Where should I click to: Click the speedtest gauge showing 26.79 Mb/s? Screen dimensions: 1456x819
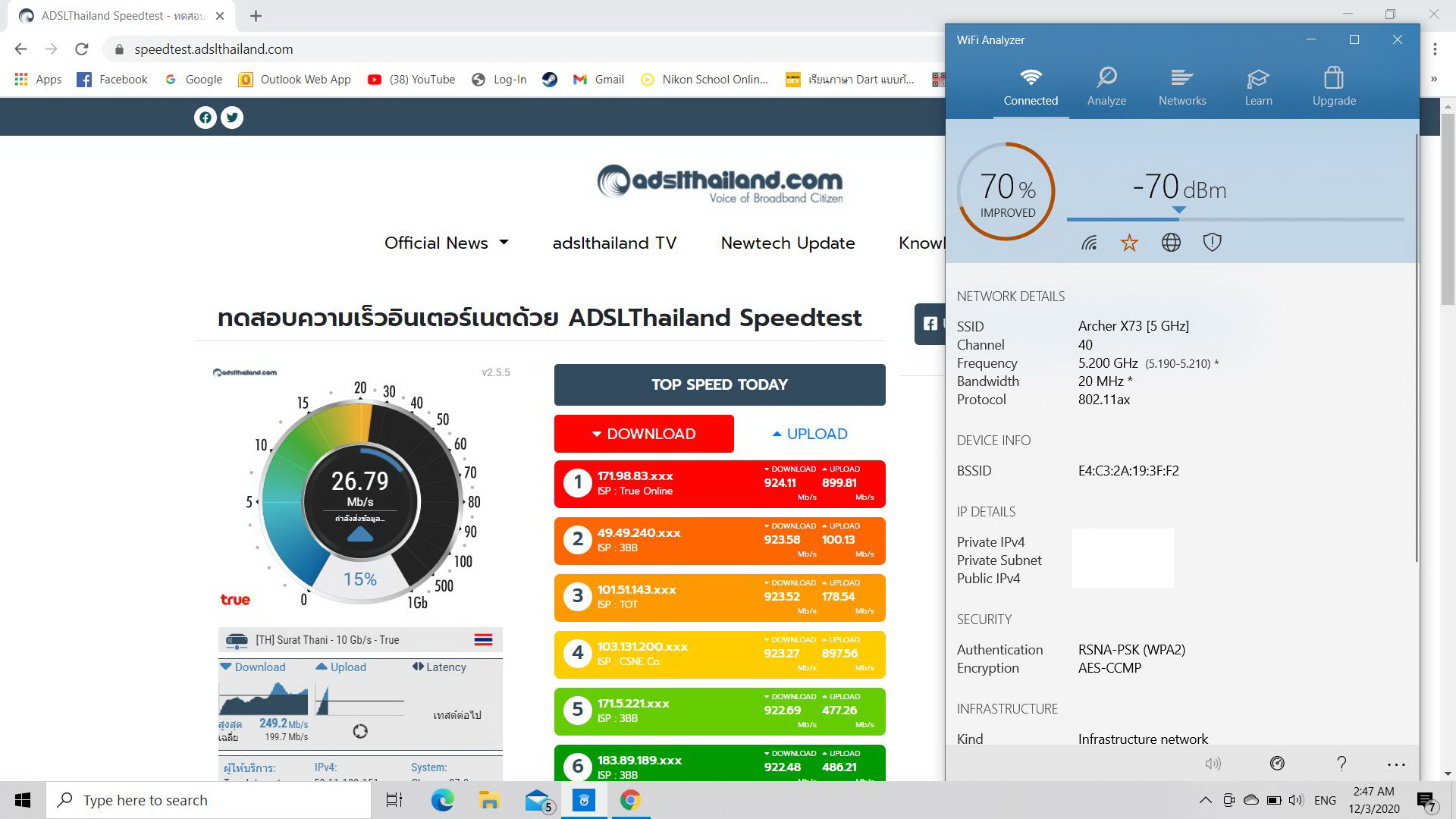[360, 500]
